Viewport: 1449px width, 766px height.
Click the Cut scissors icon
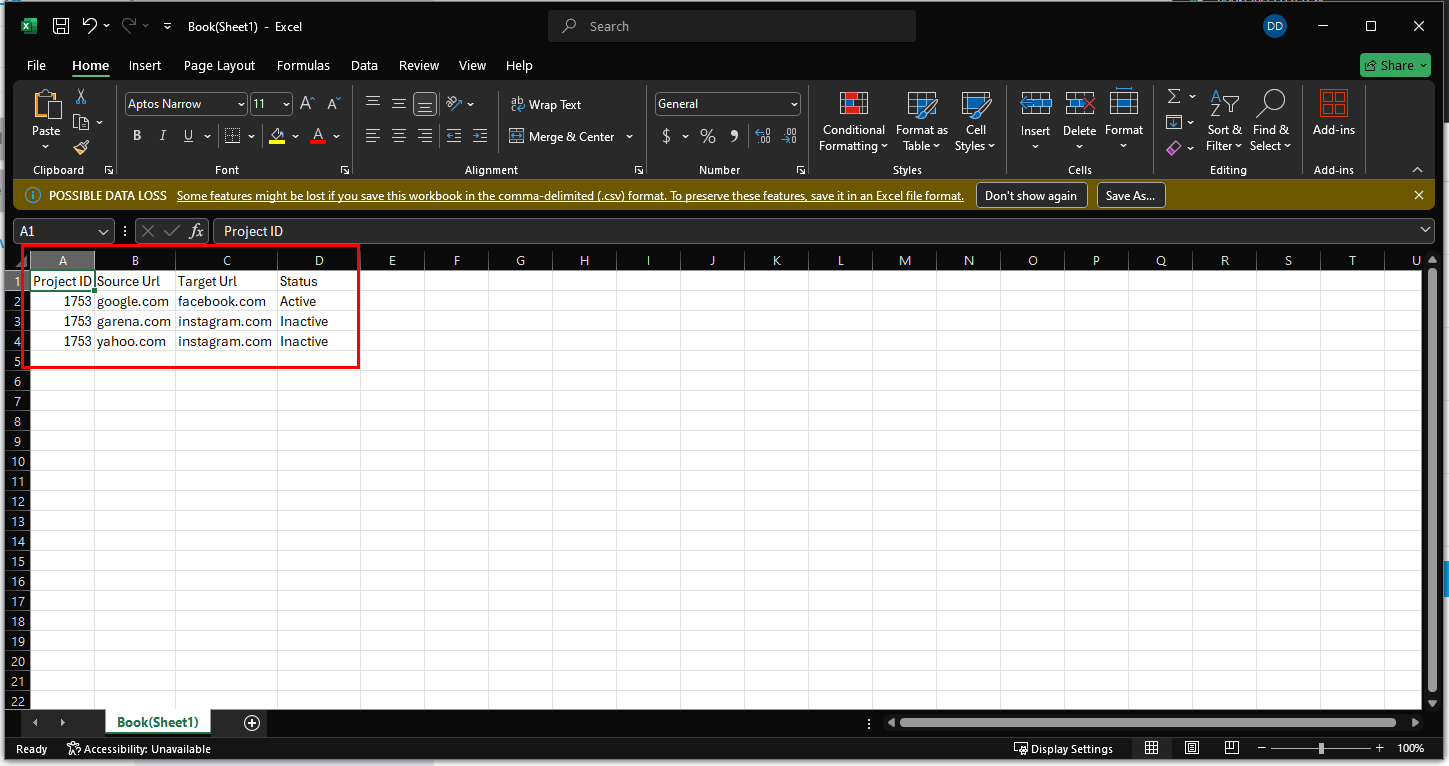[81, 97]
